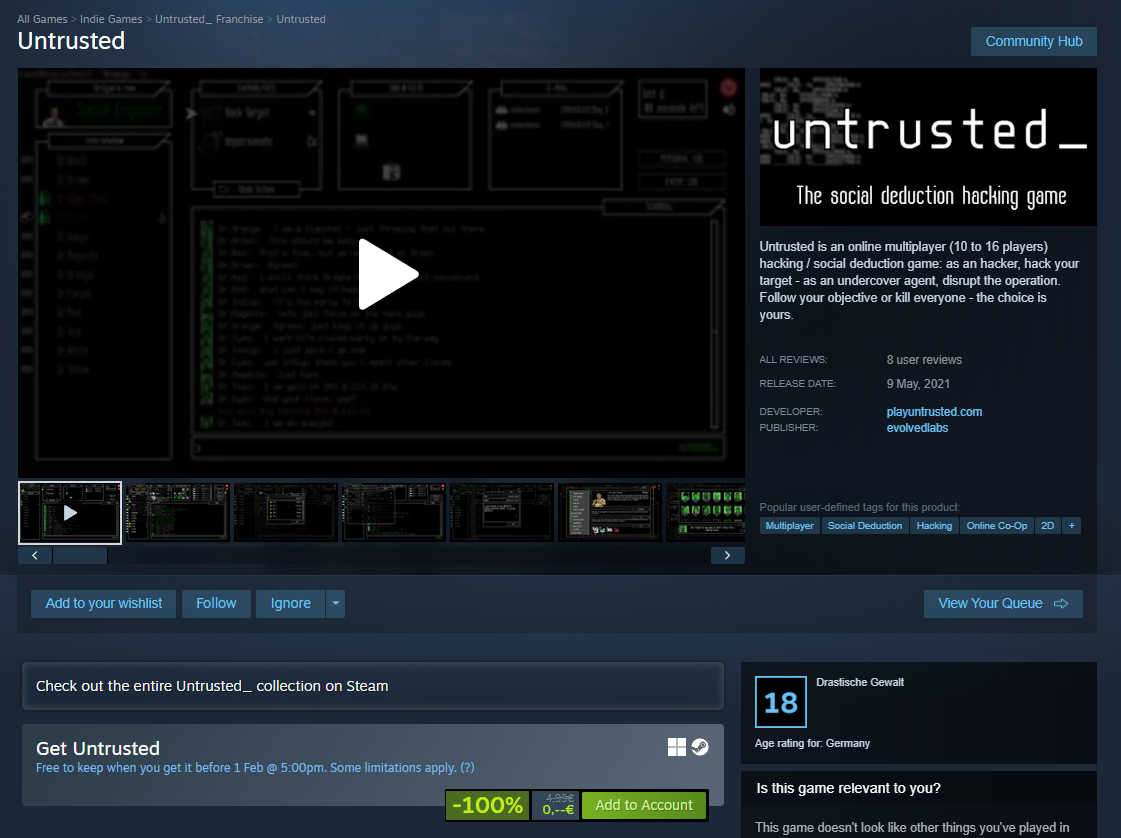Open the Community Hub
Screen dimensions: 1121x838
pos(1033,41)
